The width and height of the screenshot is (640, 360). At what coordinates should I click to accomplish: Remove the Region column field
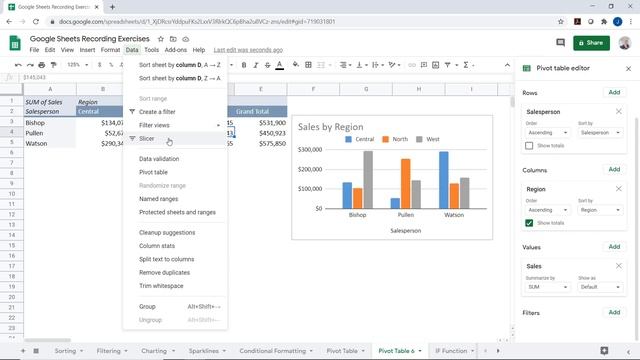coord(619,189)
